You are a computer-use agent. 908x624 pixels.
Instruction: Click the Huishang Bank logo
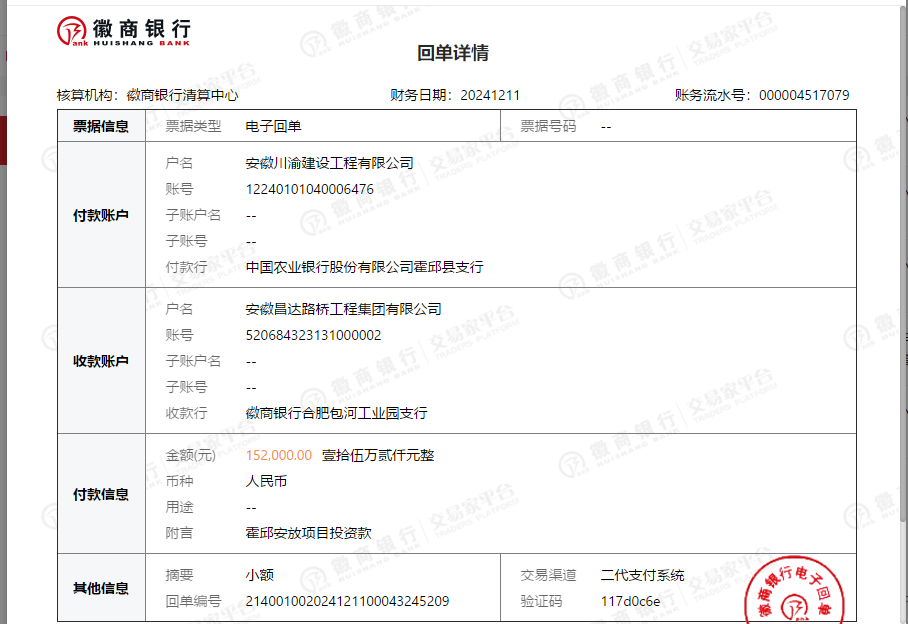(123, 31)
